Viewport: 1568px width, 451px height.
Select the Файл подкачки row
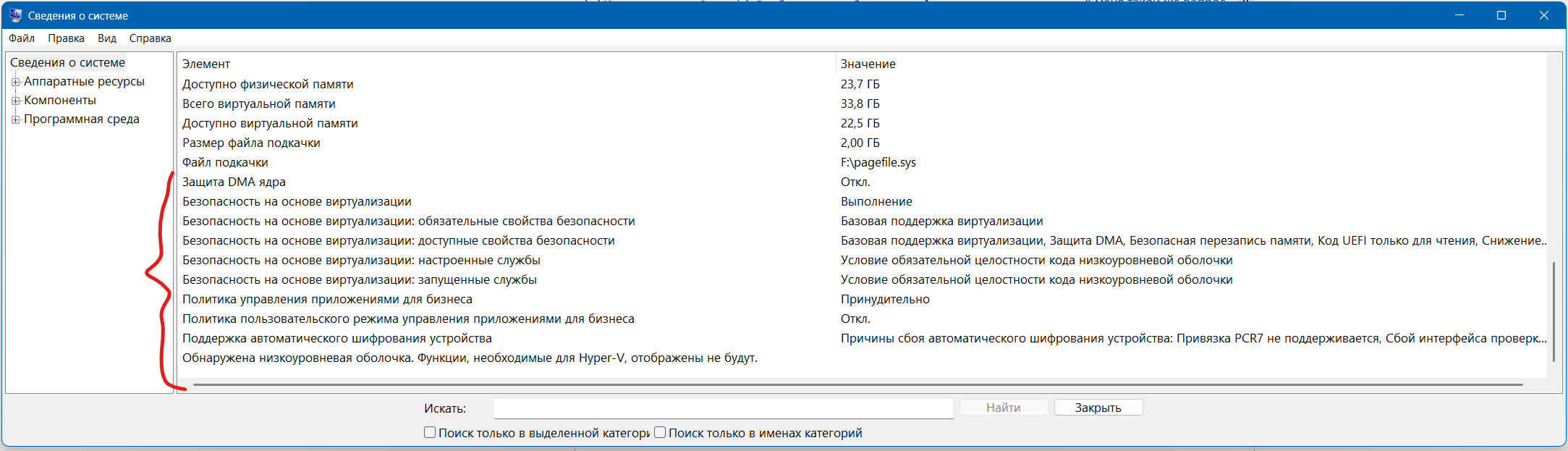coord(861,162)
